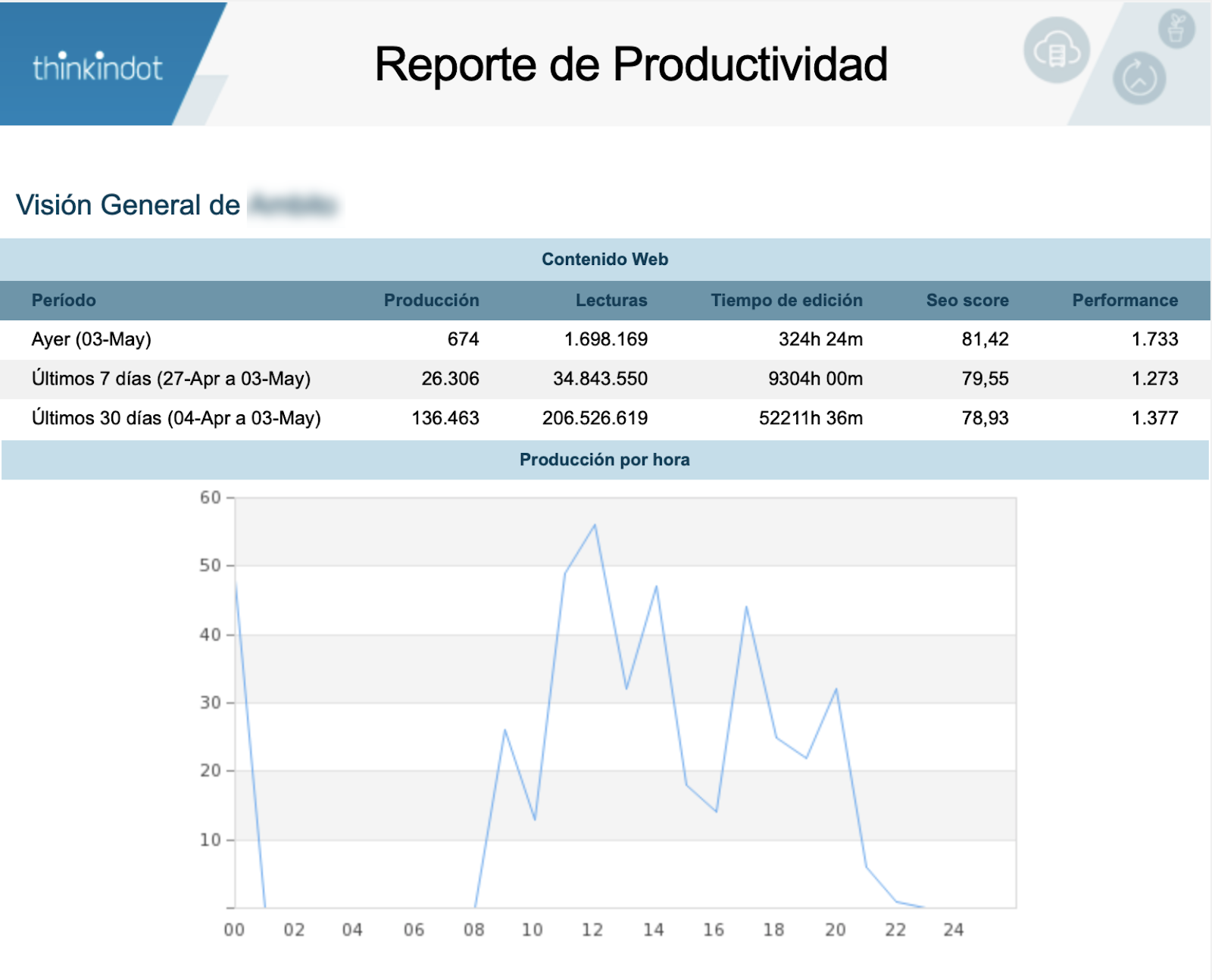Viewport: 1212px width, 980px height.
Task: Click the thinkindot logo
Action: coord(97,68)
